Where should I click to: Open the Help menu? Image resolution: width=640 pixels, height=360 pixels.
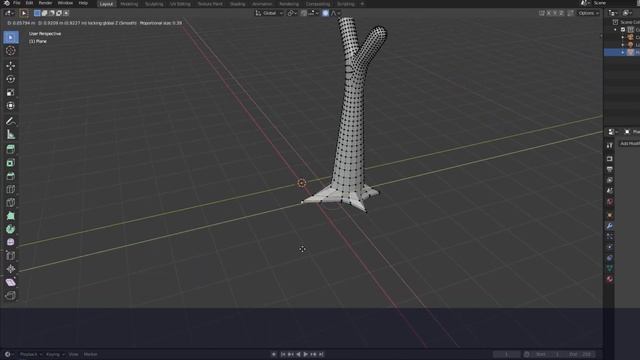(83, 3)
